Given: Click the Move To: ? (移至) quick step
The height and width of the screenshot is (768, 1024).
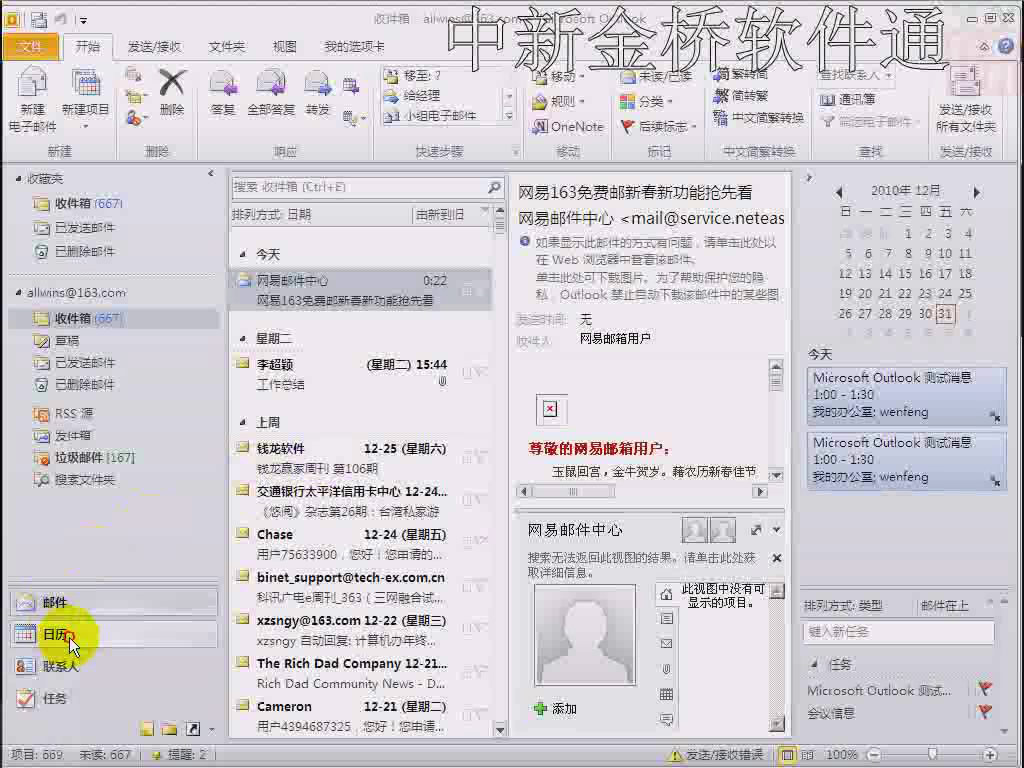Looking at the screenshot, I should [413, 76].
